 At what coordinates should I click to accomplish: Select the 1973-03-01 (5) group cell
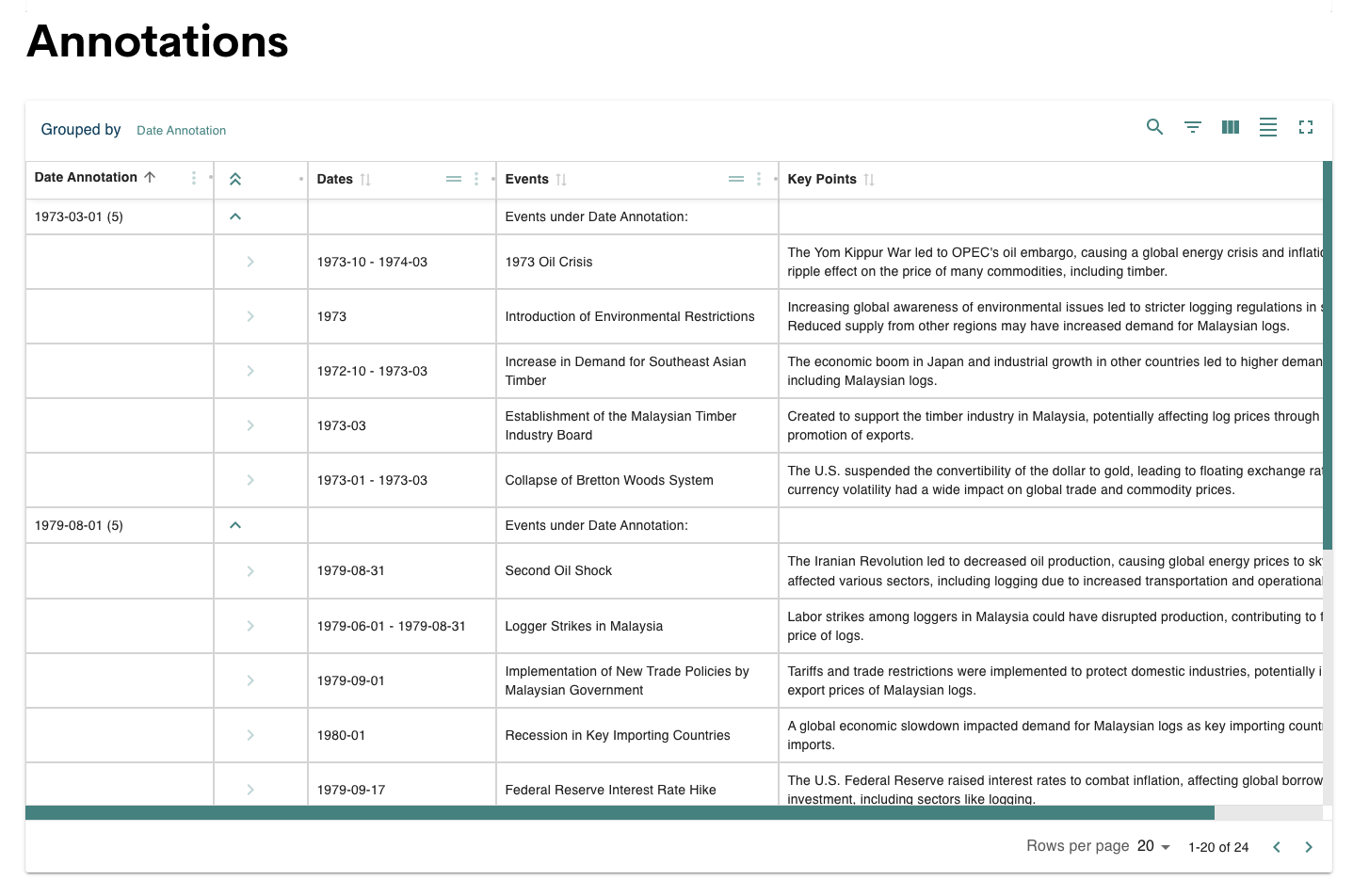pyautogui.click(x=120, y=216)
